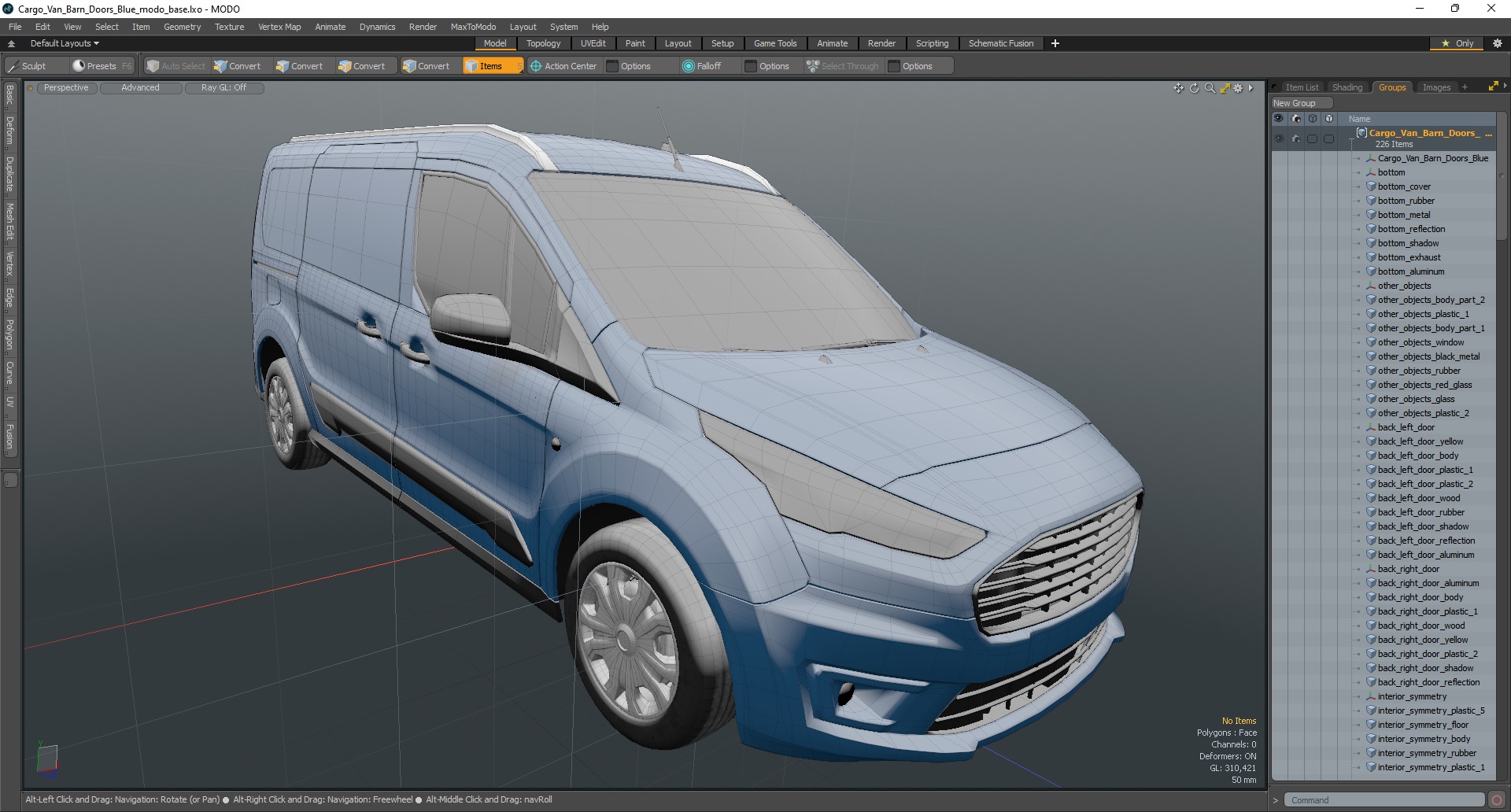Expand the right panel side arrow
The image size is (1511, 812).
click(x=1505, y=86)
